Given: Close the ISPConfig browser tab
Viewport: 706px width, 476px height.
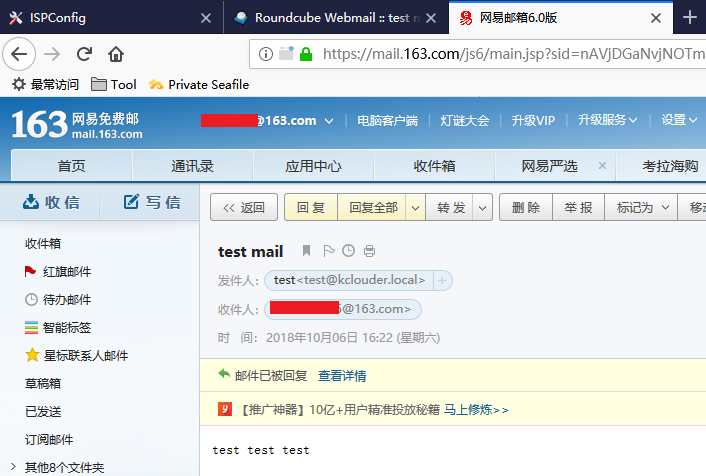Looking at the screenshot, I should click(206, 18).
